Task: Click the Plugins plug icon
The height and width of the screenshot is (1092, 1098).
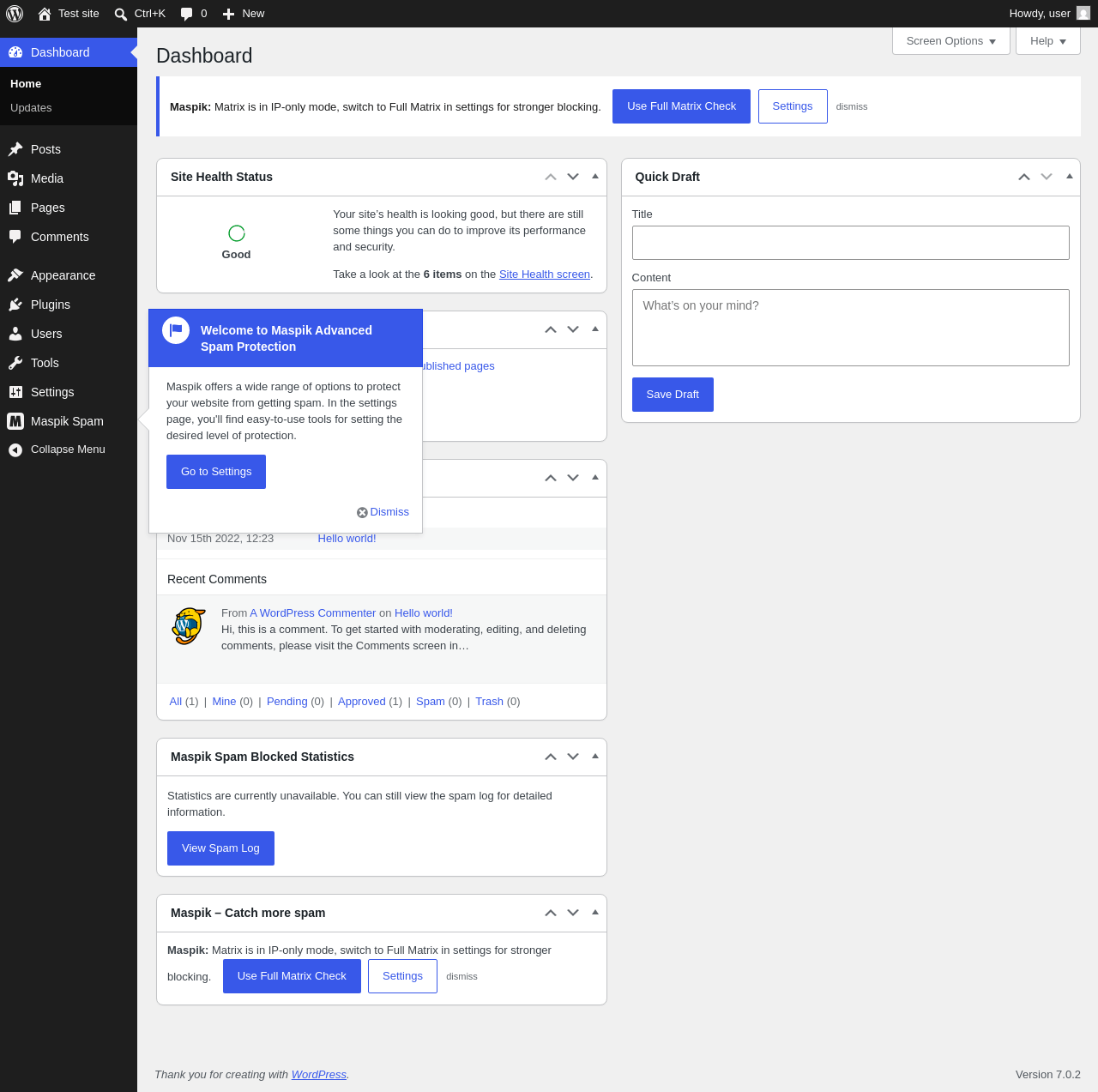Action: (x=15, y=305)
